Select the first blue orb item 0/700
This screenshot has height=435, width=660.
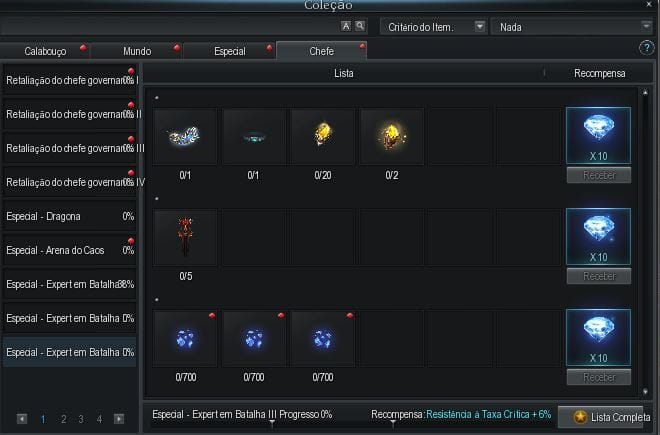point(186,338)
